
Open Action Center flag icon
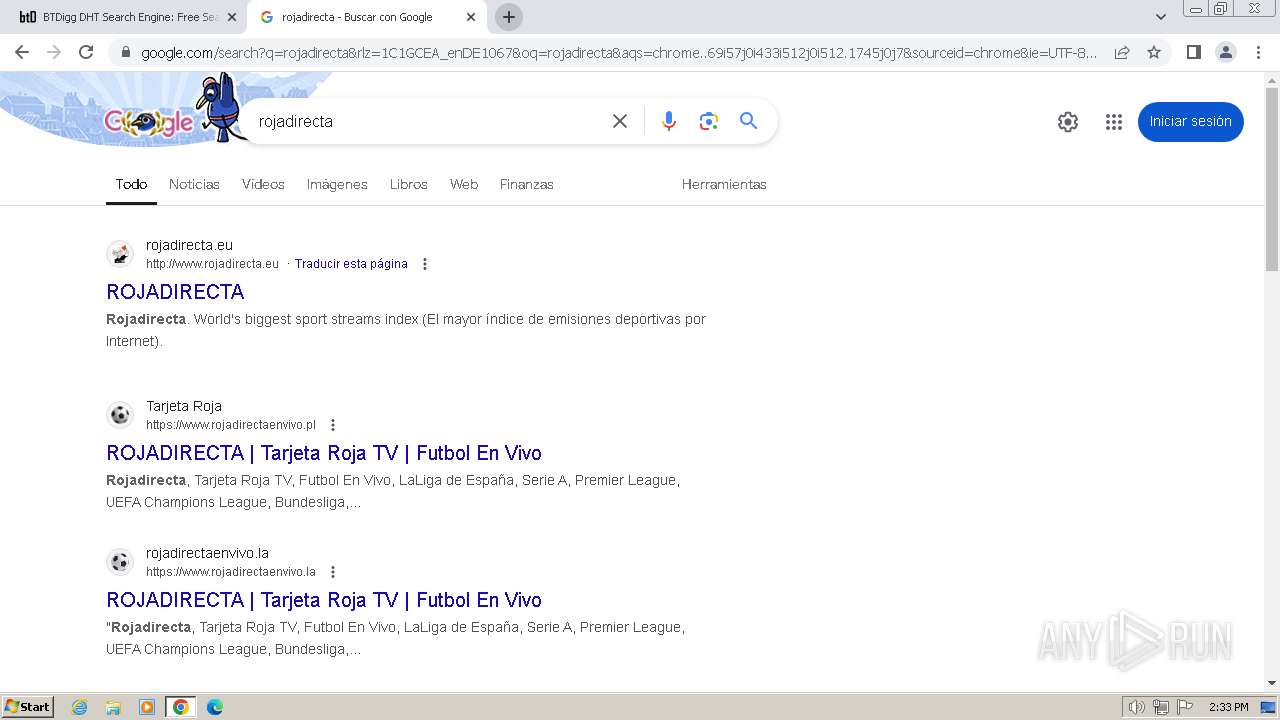[x=1185, y=707]
